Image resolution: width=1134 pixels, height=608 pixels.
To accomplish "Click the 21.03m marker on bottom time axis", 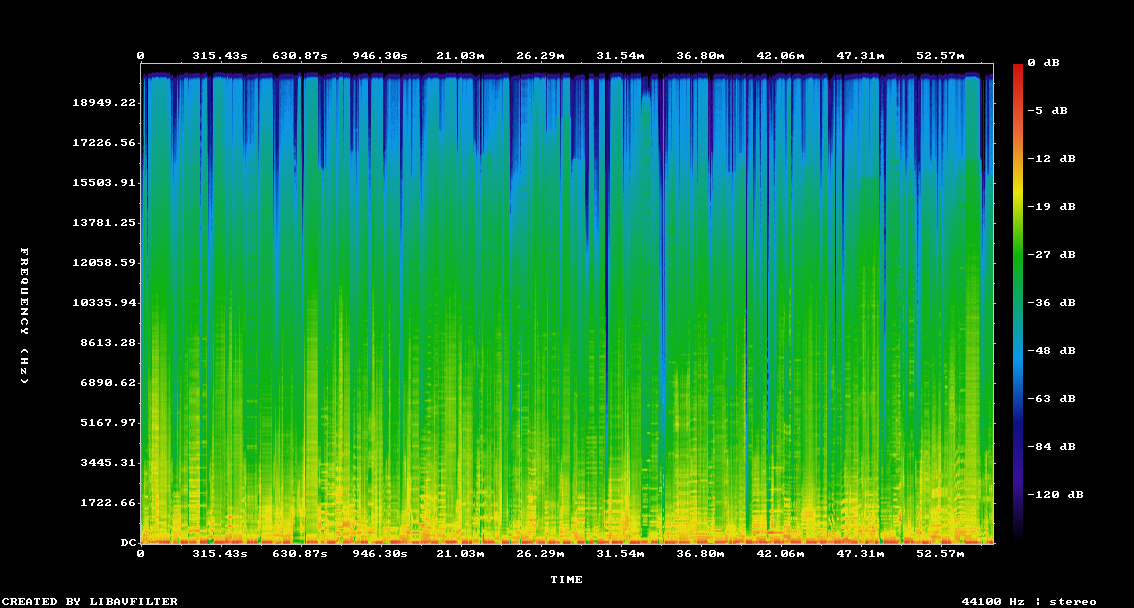I will click(x=459, y=553).
